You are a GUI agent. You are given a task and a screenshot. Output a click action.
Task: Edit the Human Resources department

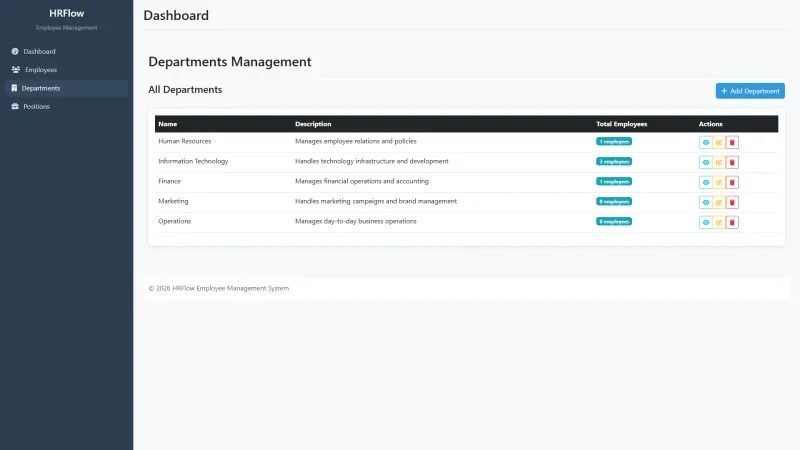click(x=719, y=142)
